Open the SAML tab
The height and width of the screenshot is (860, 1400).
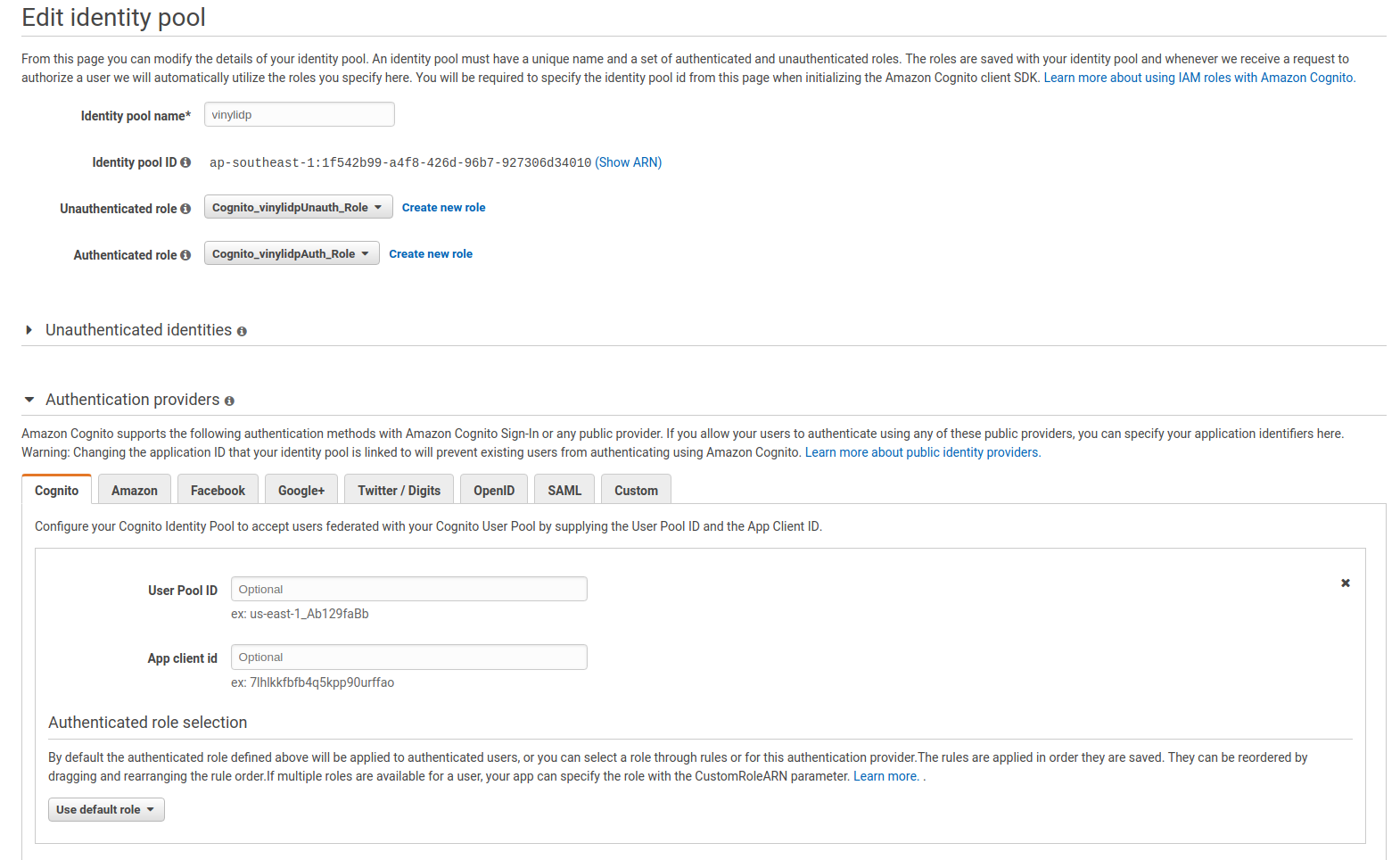pos(564,490)
